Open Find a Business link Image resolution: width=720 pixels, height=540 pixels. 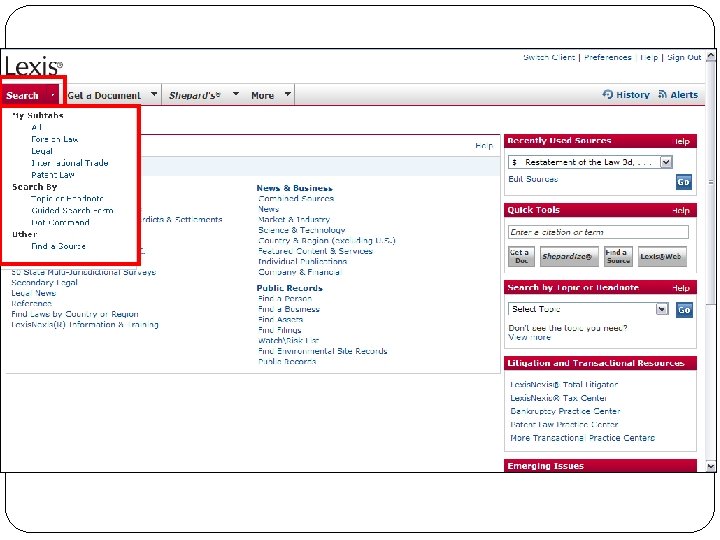(x=288, y=309)
